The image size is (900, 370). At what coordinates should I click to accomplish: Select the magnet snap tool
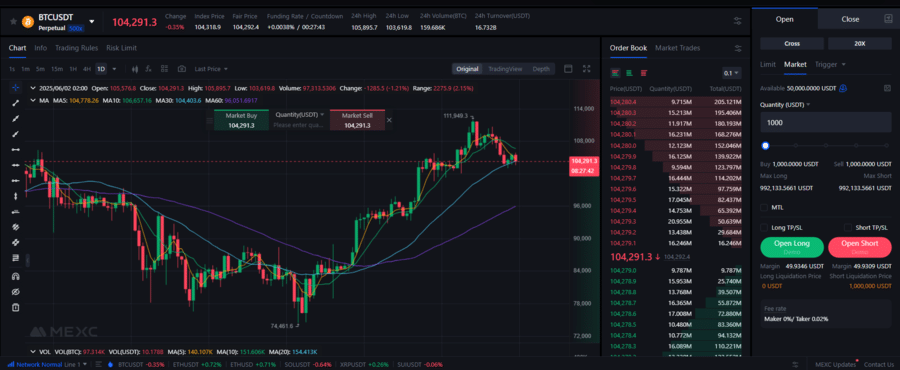pos(15,276)
